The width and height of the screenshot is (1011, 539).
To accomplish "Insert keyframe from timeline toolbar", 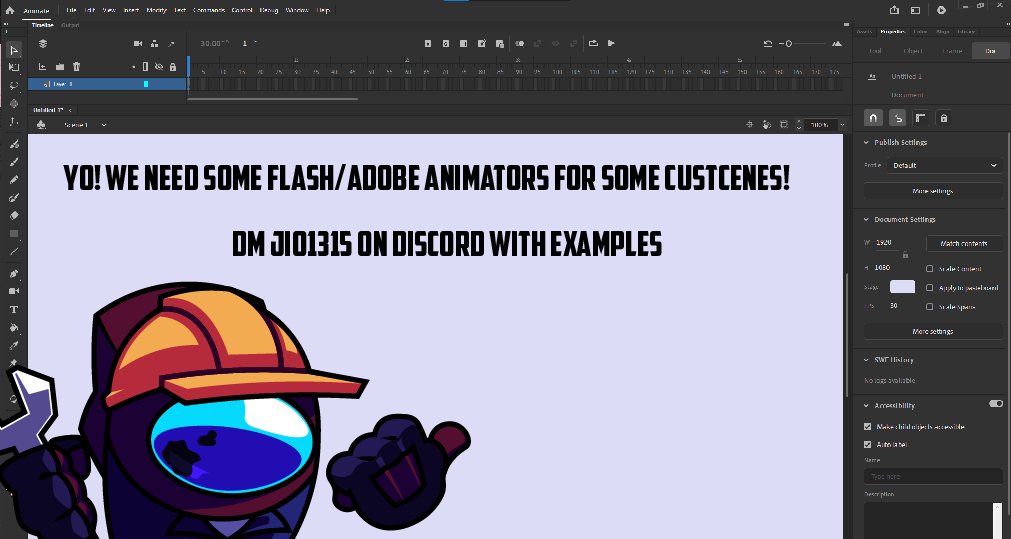I will coord(427,43).
